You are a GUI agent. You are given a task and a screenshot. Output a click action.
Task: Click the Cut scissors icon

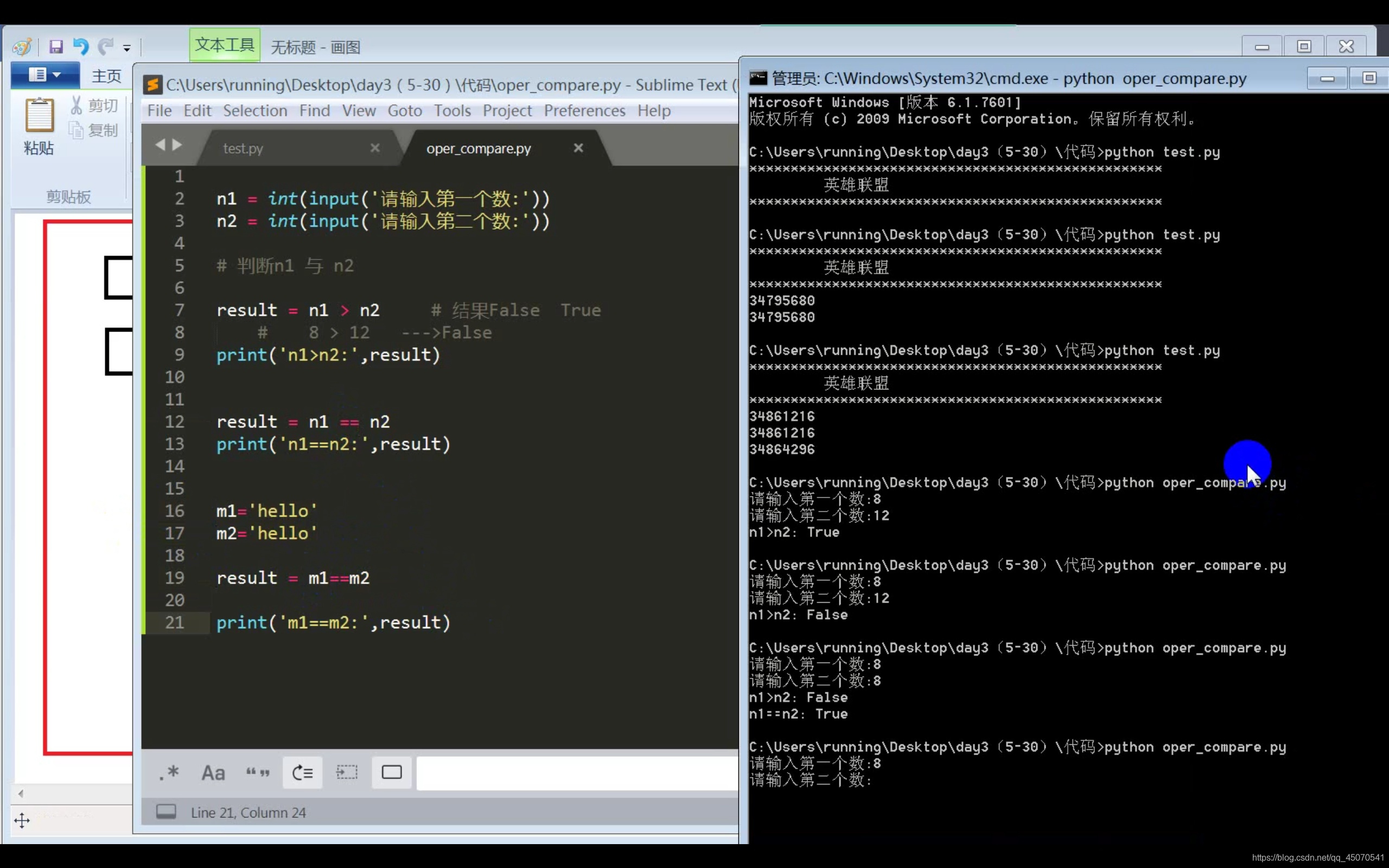[77, 105]
